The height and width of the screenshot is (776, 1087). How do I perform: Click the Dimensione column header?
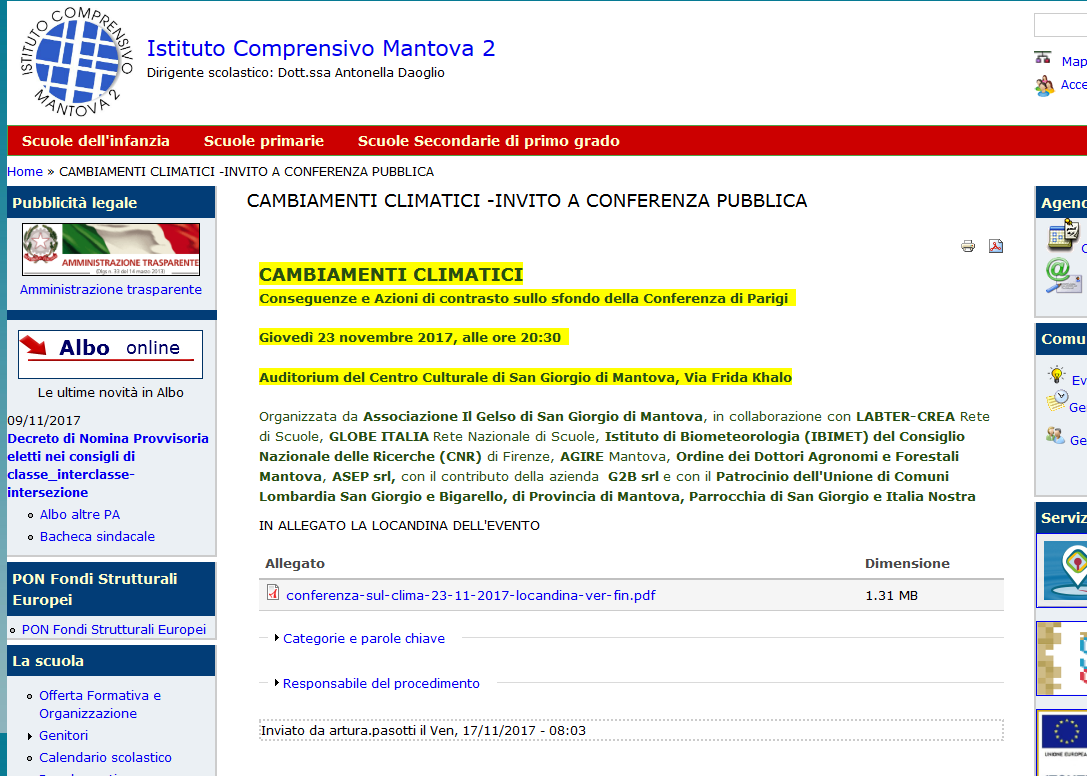pos(907,563)
